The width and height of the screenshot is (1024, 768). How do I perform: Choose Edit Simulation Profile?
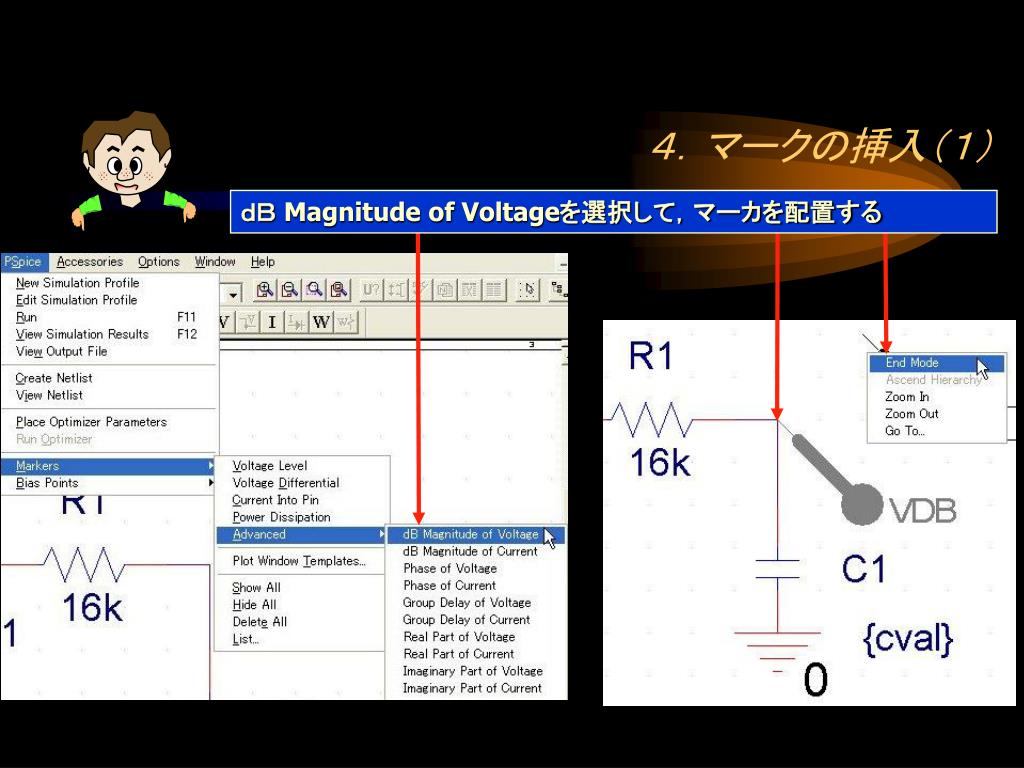110,300
